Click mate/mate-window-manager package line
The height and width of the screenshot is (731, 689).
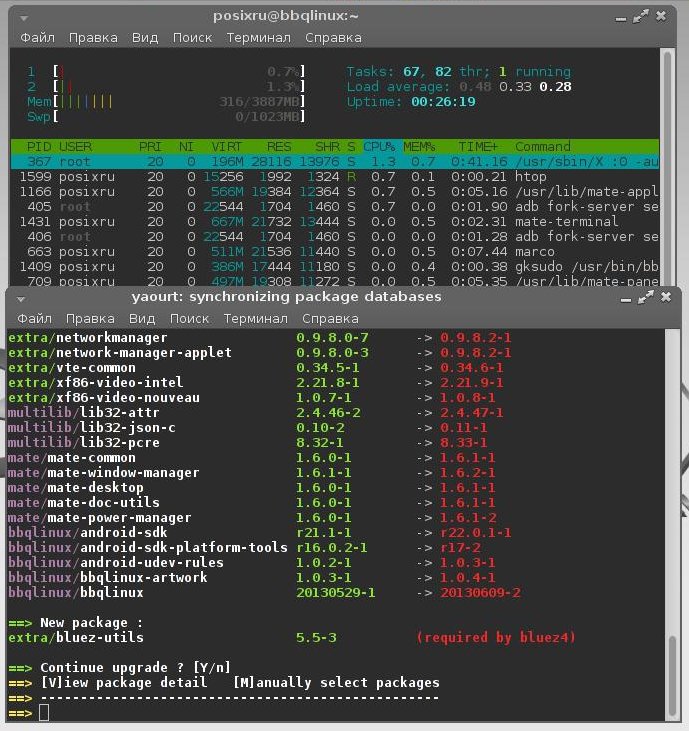click(252, 473)
